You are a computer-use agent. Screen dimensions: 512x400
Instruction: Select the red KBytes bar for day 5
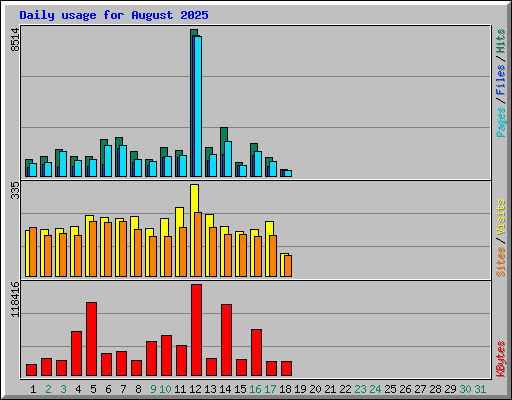tap(92, 339)
